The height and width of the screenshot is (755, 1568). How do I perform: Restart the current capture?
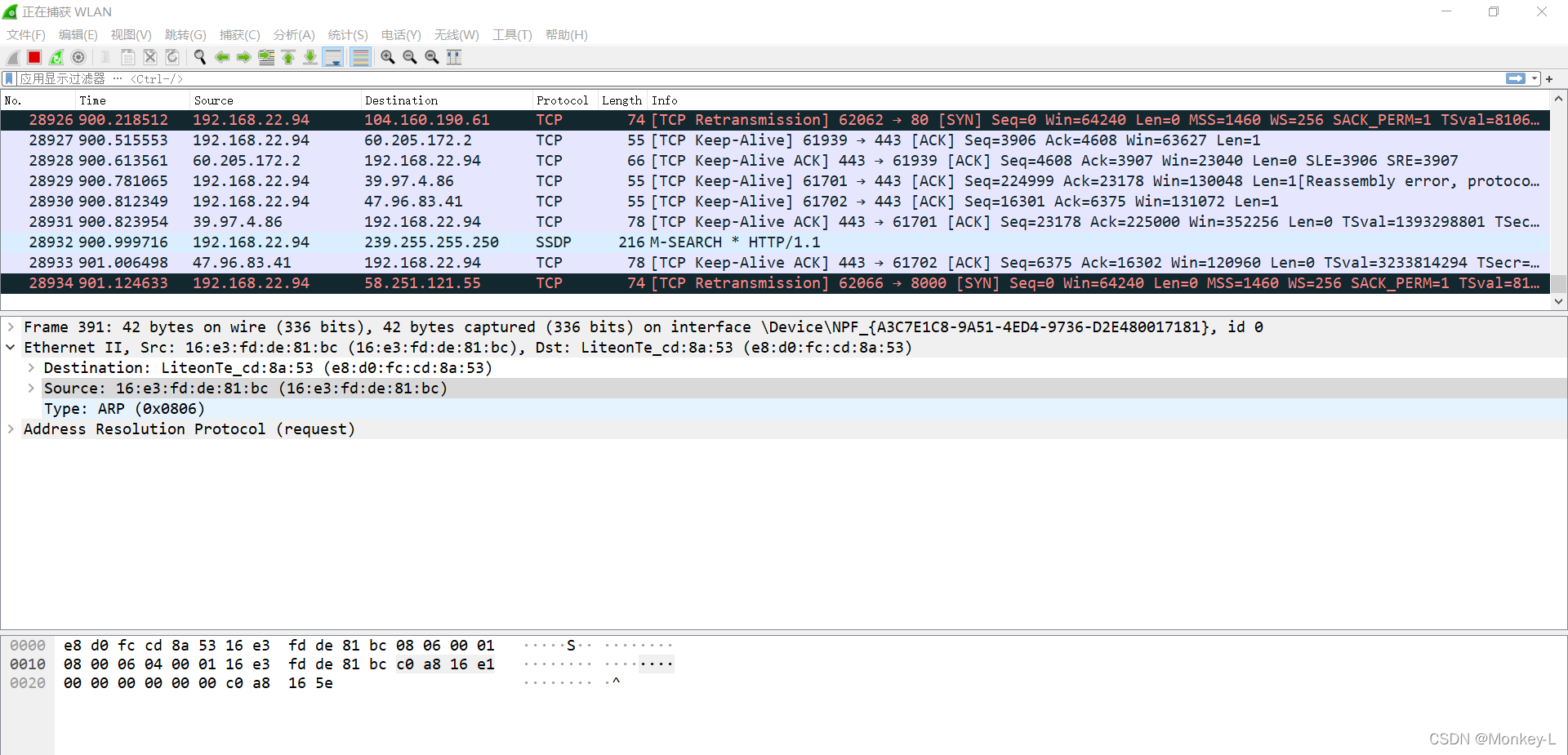point(56,57)
